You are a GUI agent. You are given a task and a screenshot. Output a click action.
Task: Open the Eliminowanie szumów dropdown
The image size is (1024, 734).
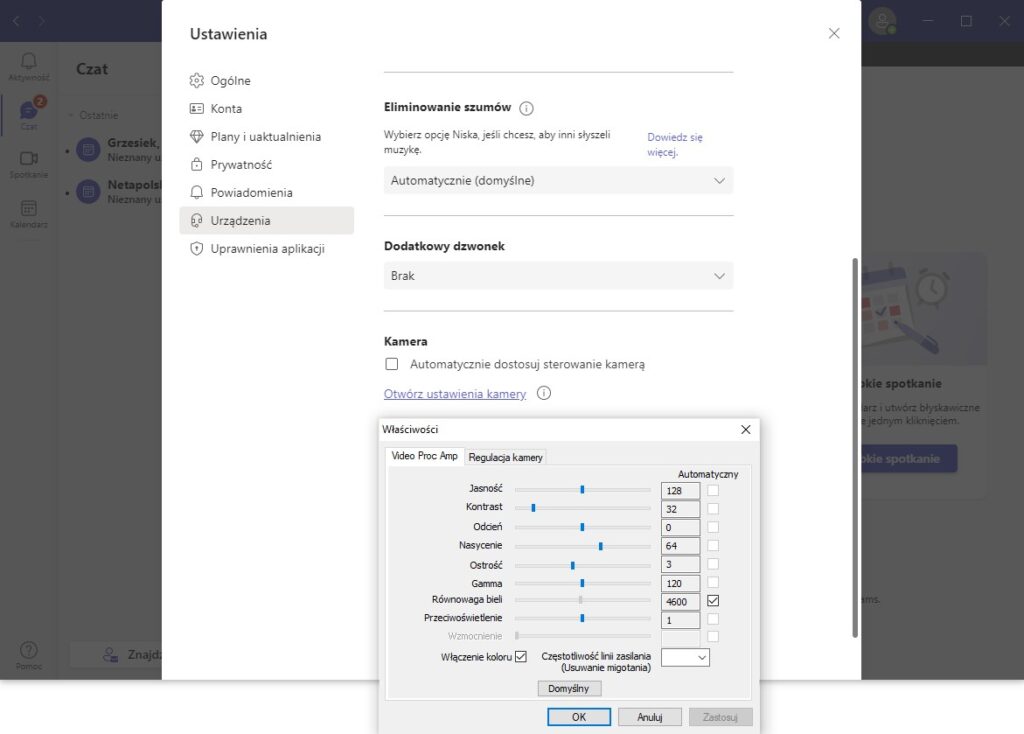558,180
